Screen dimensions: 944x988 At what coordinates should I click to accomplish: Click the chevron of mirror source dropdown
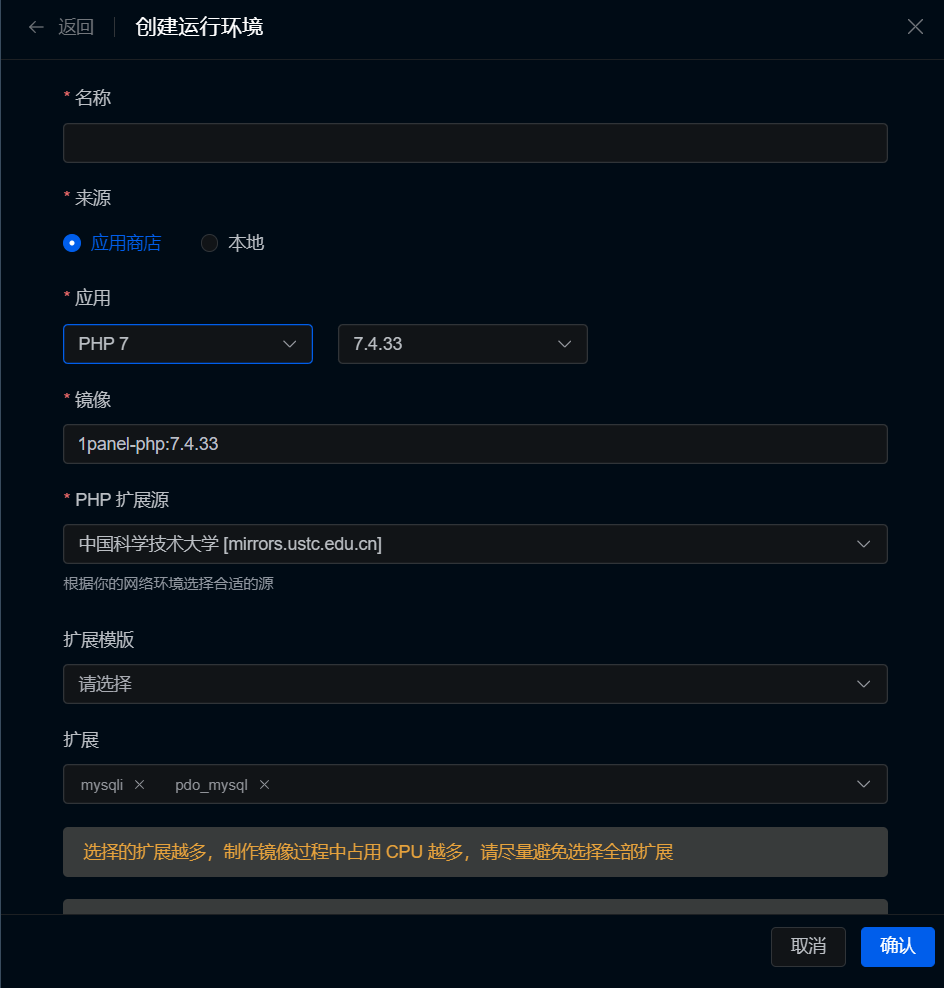863,544
